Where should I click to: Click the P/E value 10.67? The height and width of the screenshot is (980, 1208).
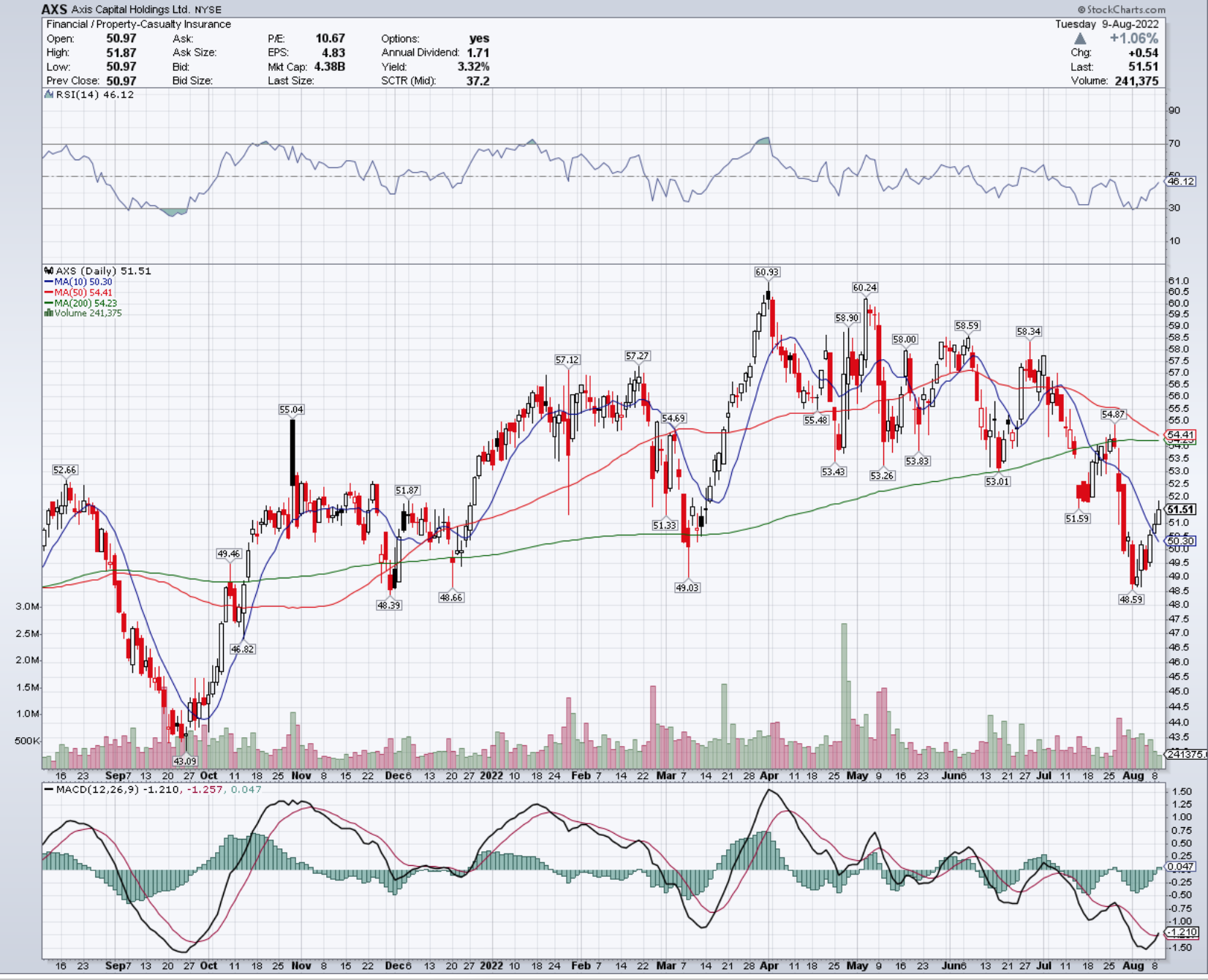[330, 38]
